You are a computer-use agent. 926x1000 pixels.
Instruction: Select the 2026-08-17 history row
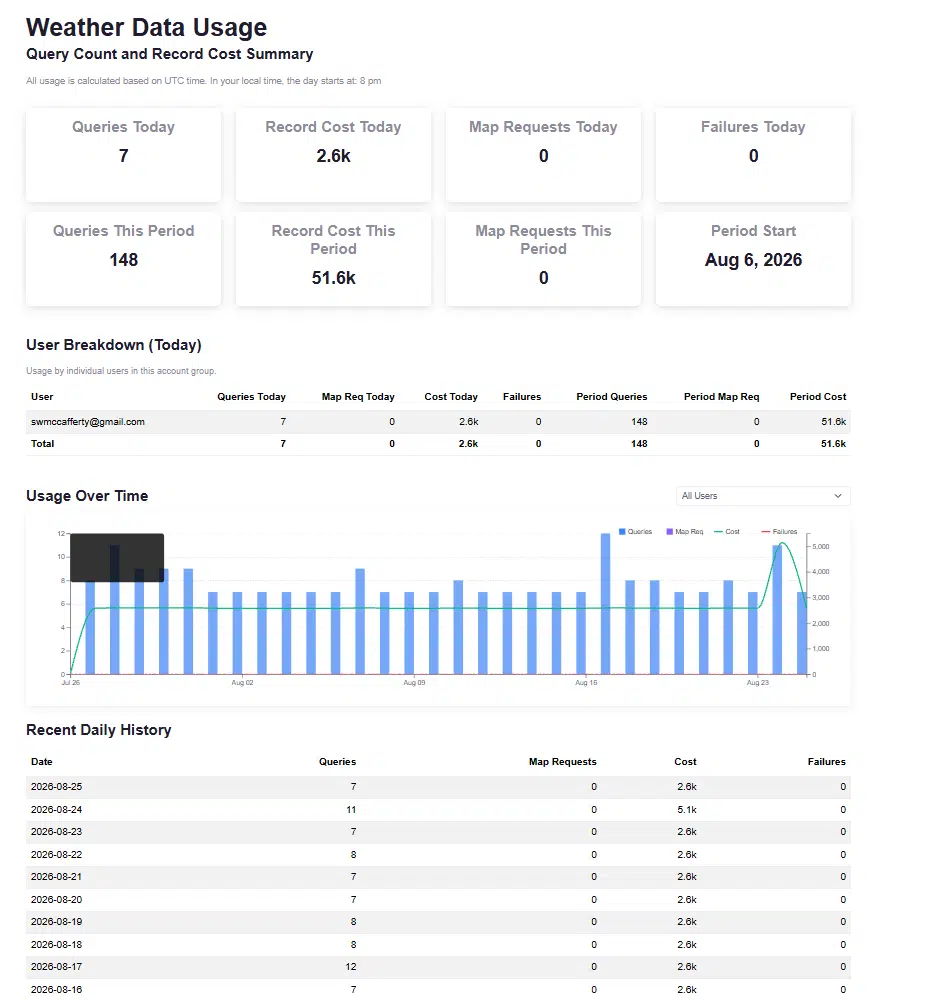click(438, 967)
